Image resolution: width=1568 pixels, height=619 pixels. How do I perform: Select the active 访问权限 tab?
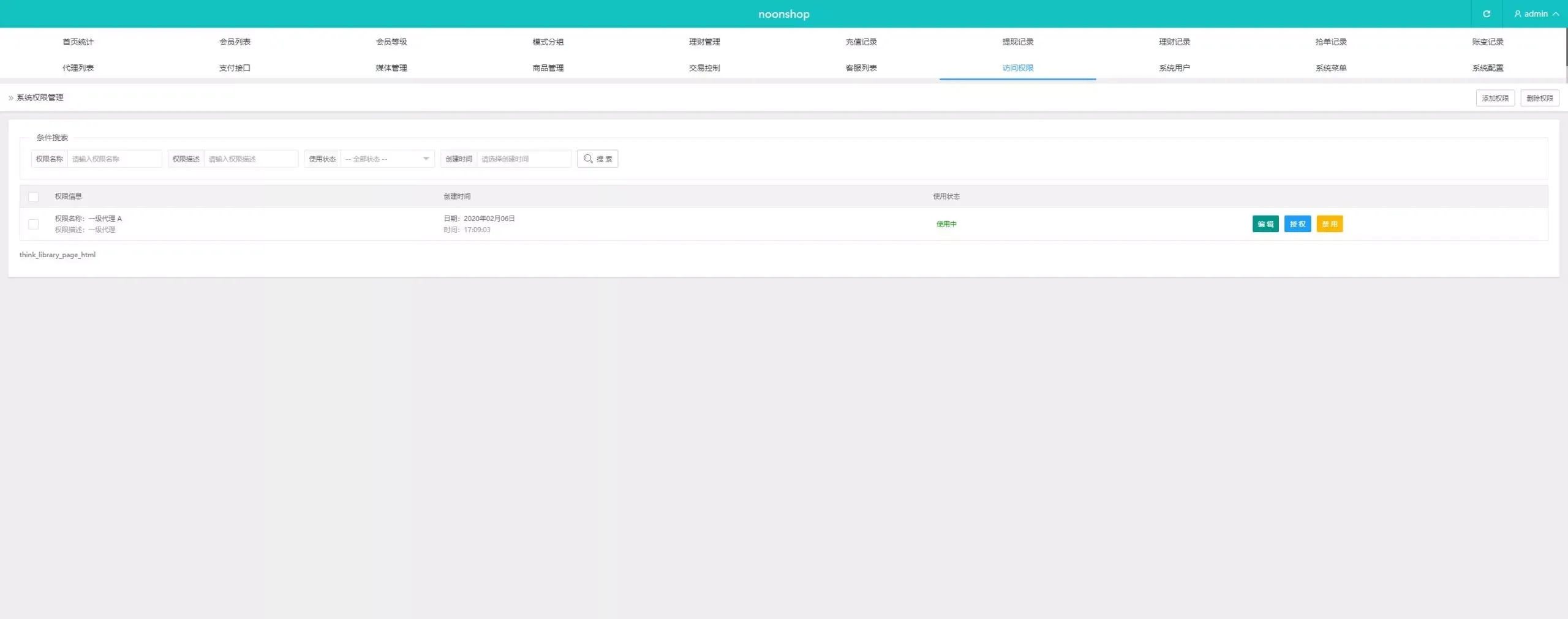point(1018,68)
